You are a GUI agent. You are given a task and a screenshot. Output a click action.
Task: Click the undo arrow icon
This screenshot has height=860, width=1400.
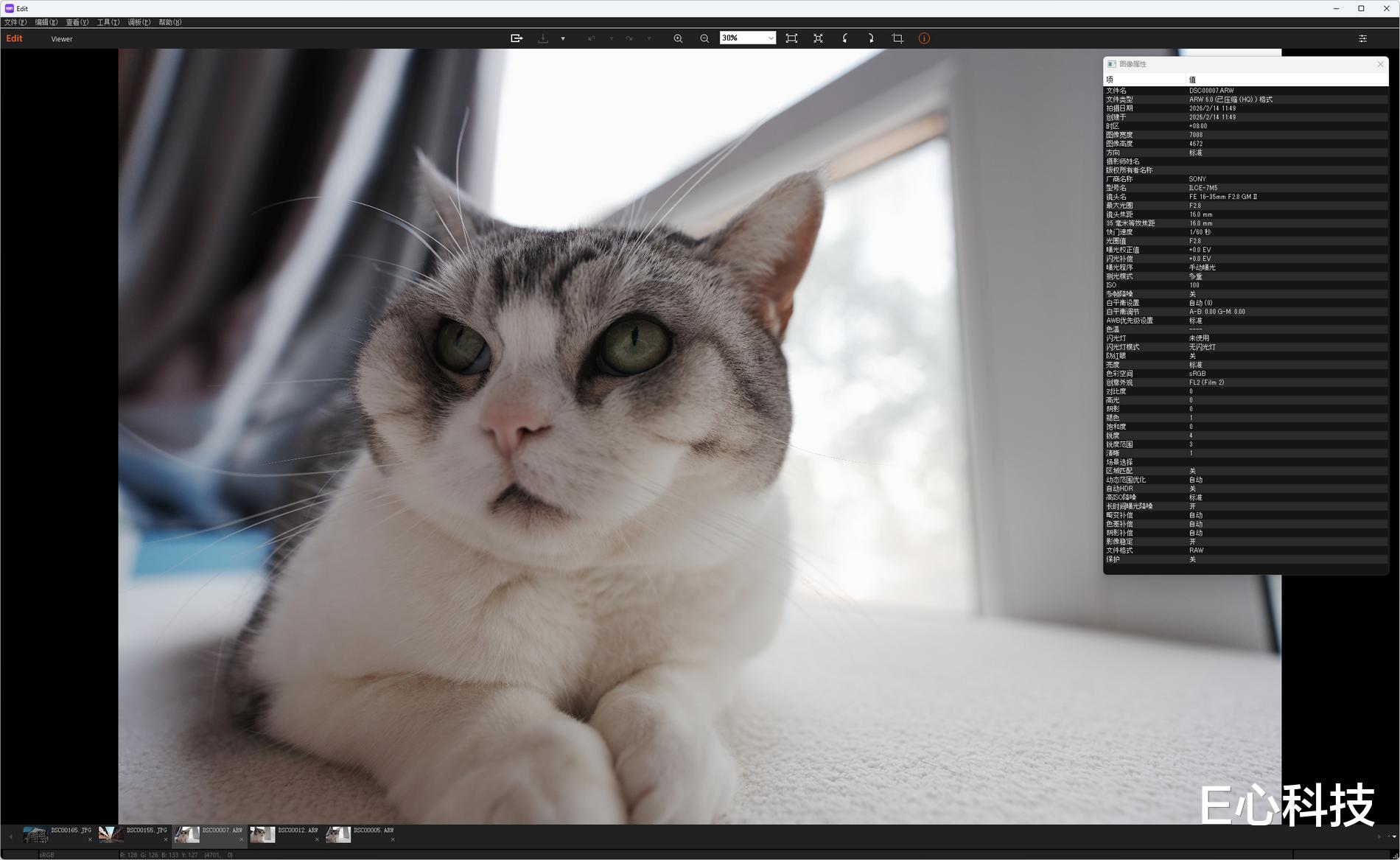pyautogui.click(x=591, y=38)
